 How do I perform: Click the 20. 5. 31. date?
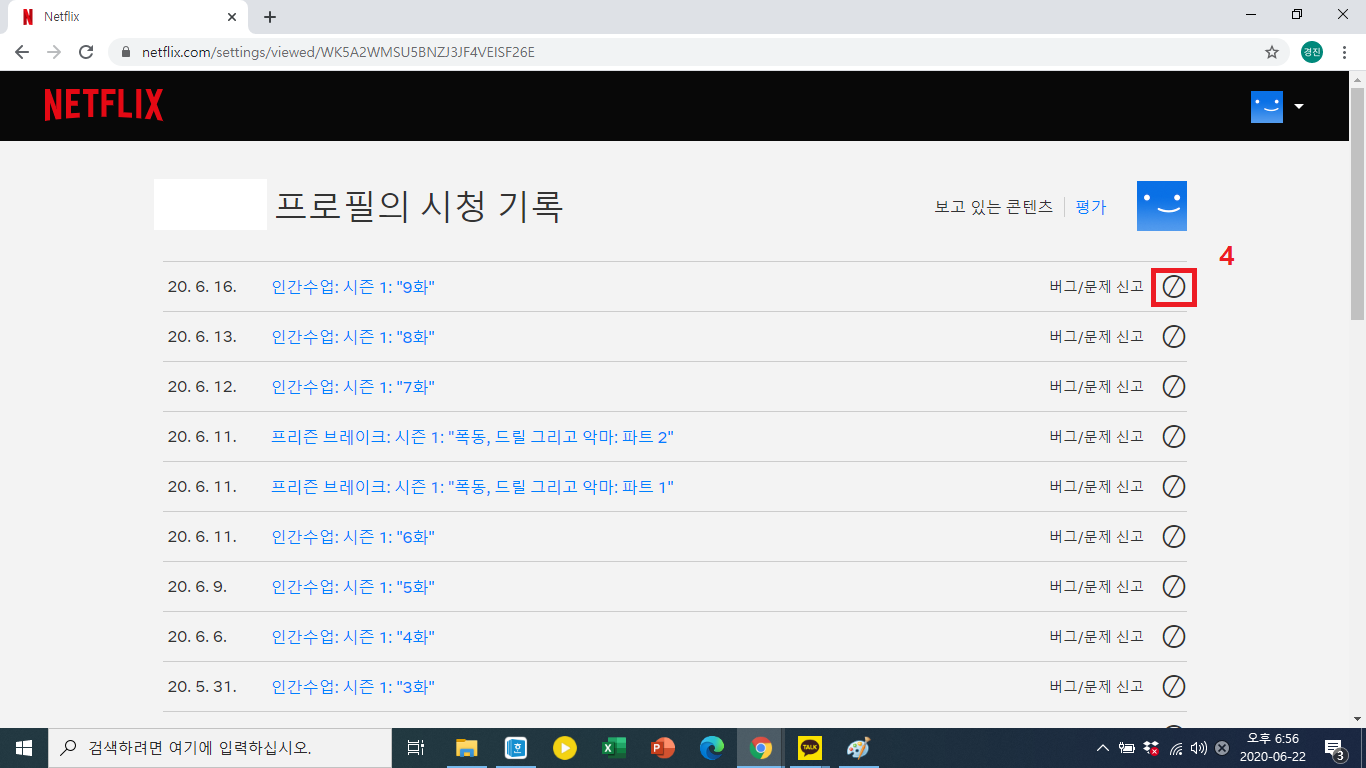(x=201, y=687)
